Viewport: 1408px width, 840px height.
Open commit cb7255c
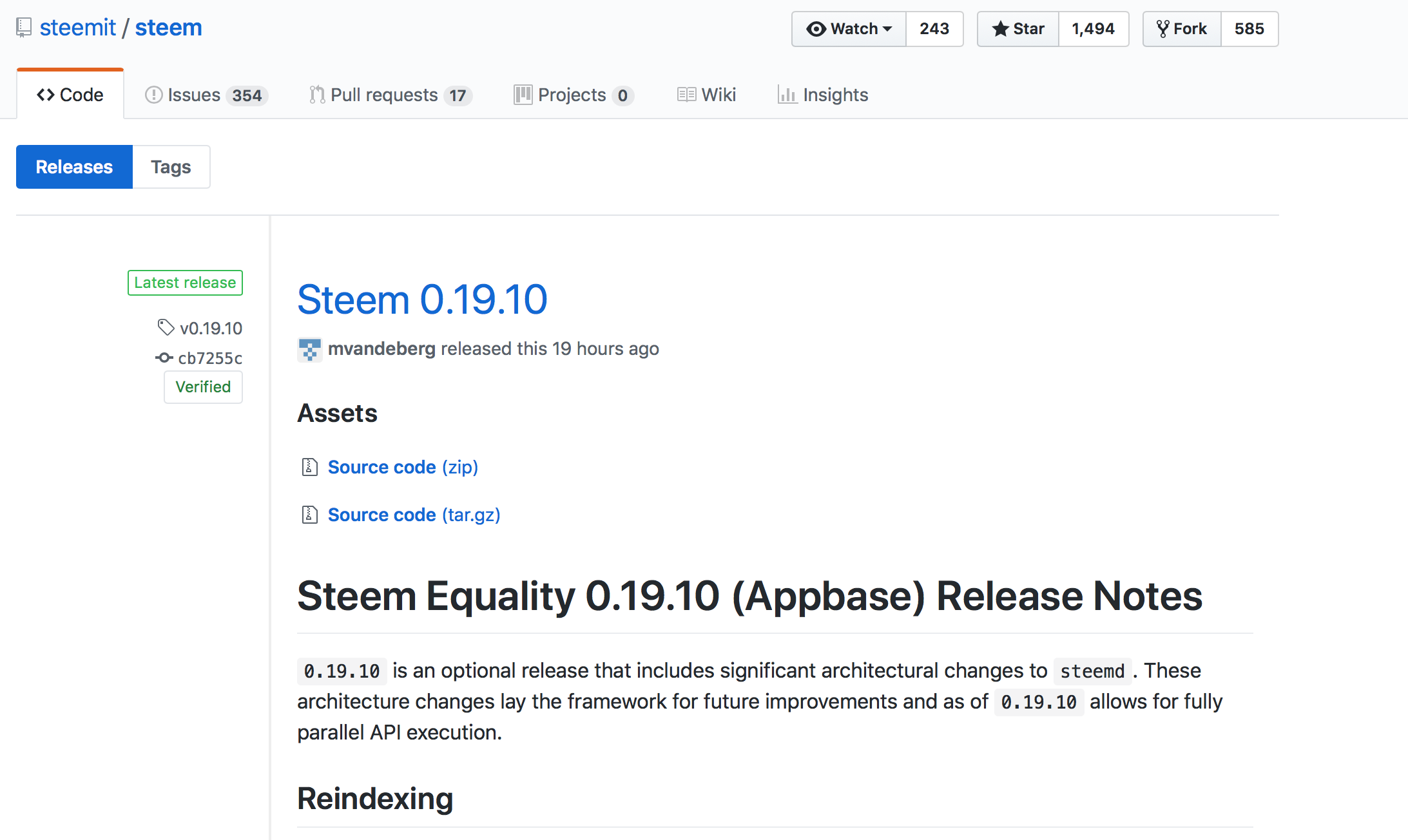[x=210, y=358]
